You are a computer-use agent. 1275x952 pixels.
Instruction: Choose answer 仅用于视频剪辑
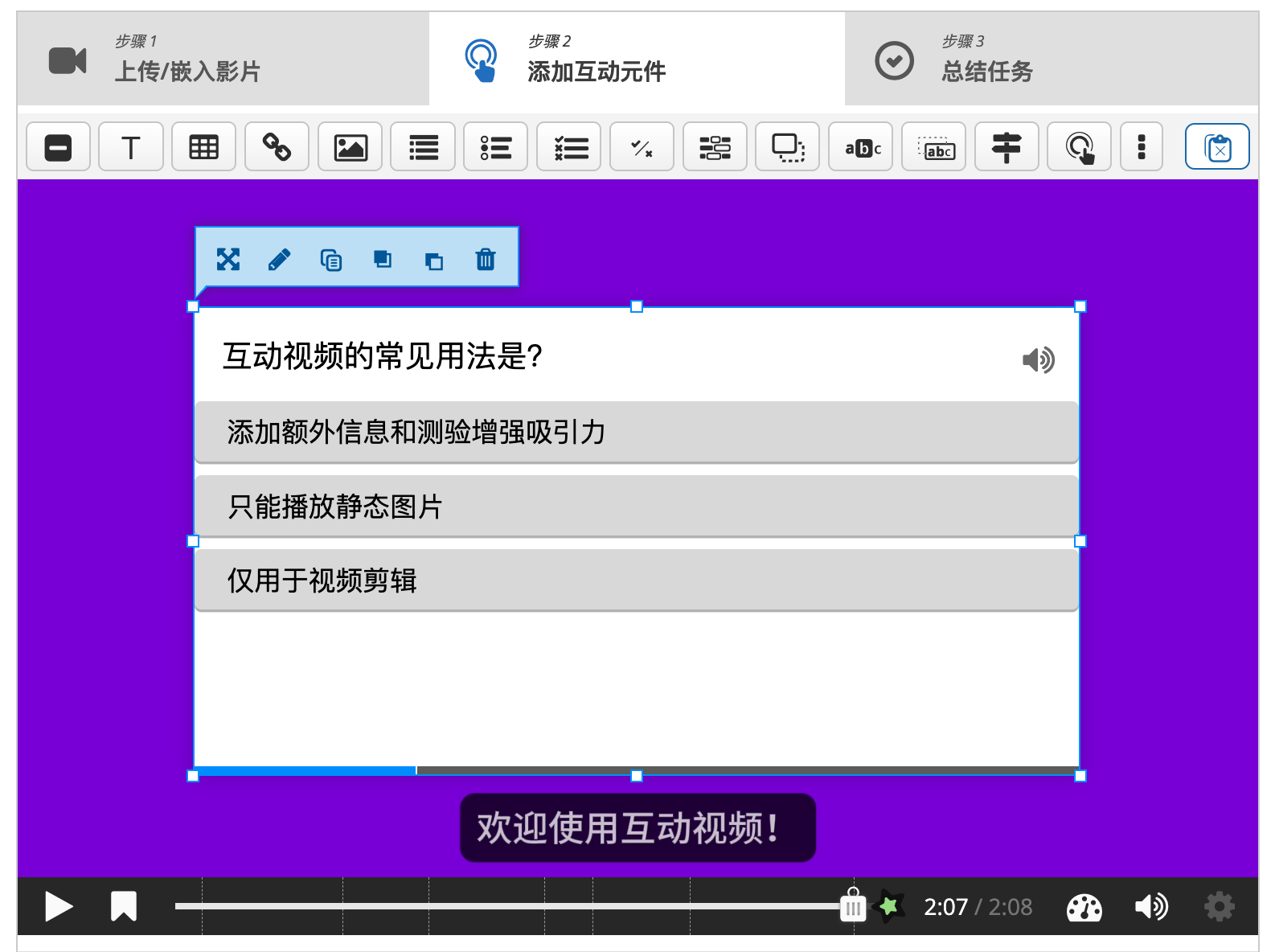point(637,580)
